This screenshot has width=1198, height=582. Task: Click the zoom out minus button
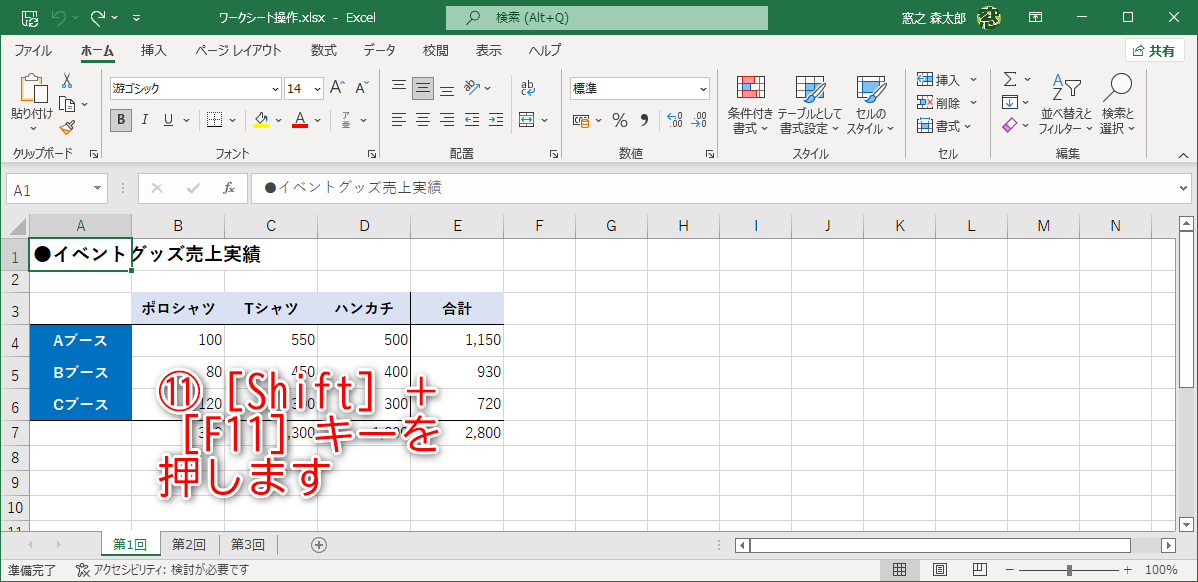(1010, 570)
